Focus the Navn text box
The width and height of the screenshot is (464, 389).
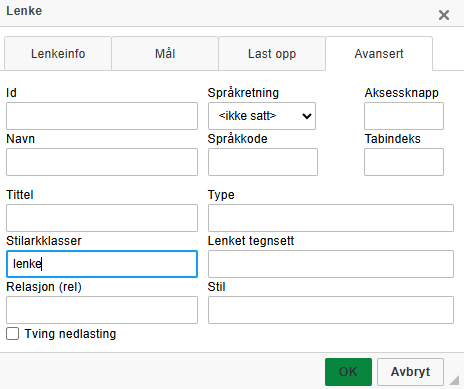pos(102,162)
